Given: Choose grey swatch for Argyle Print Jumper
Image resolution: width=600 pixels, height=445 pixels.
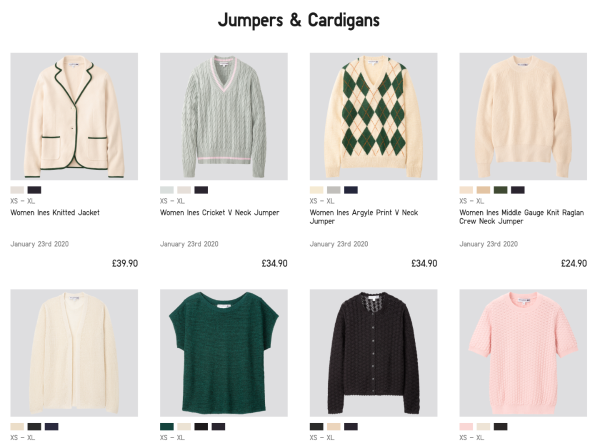Looking at the screenshot, I should point(334,190).
